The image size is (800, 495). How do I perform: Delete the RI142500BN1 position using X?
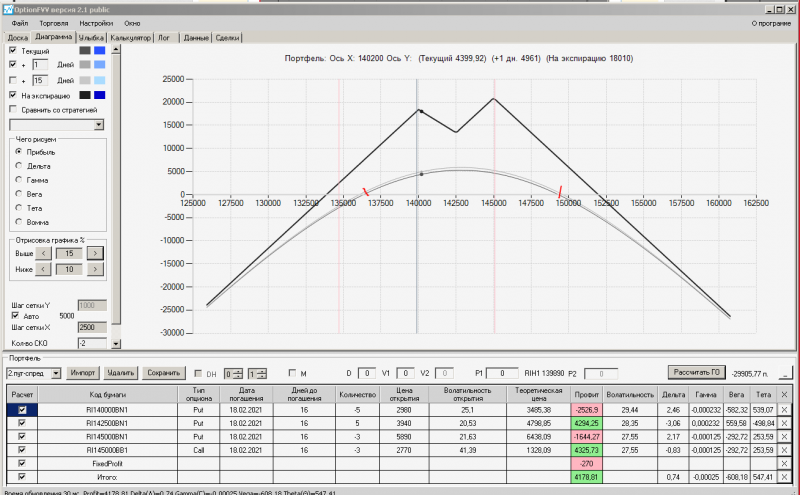[x=784, y=423]
